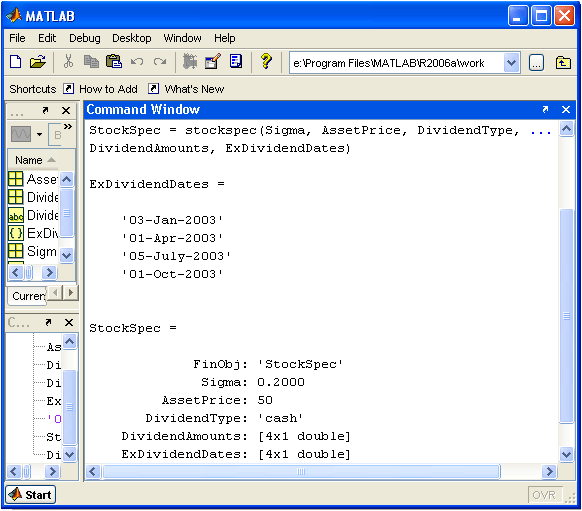Open the What's New shortcut
Screen dimensions: 582x511
click(x=186, y=89)
